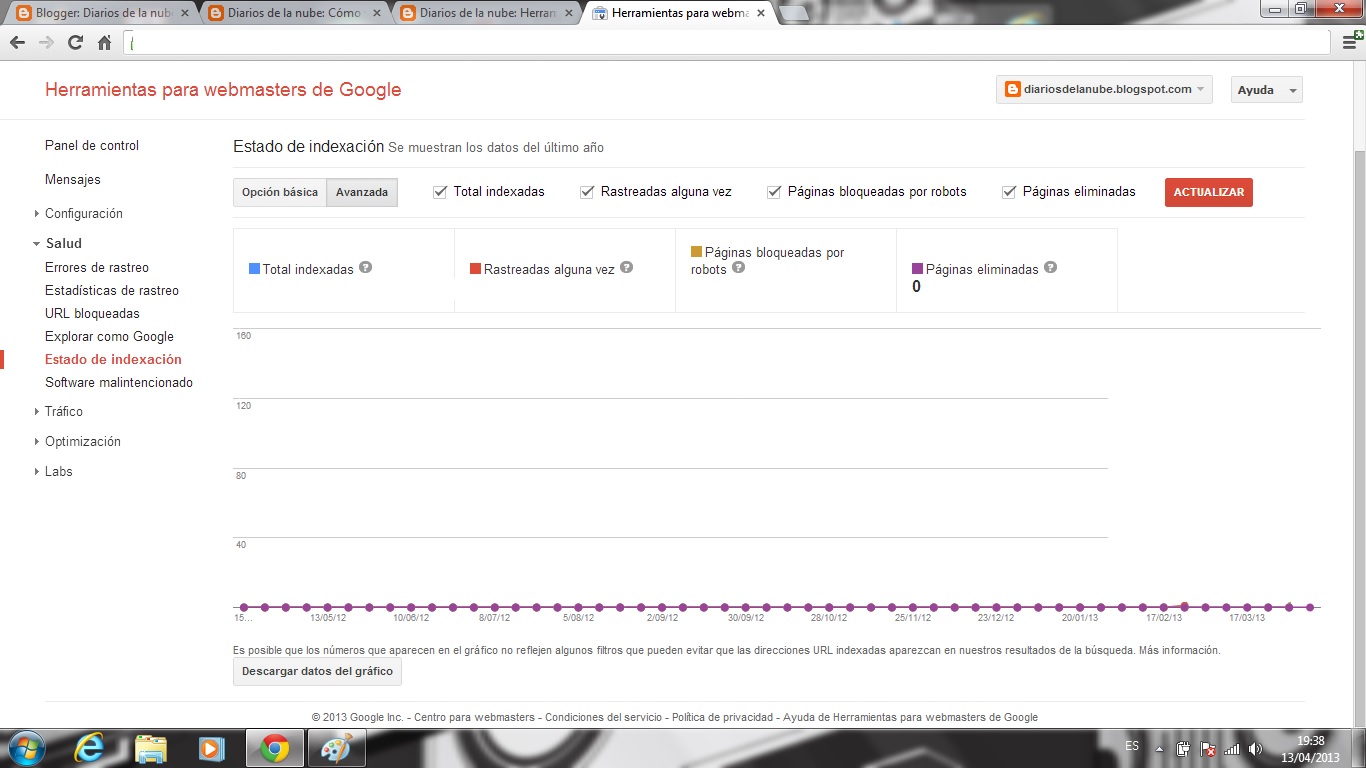Image resolution: width=1366 pixels, height=768 pixels.
Task: Open Centro para webmasters footer link
Action: tap(475, 717)
